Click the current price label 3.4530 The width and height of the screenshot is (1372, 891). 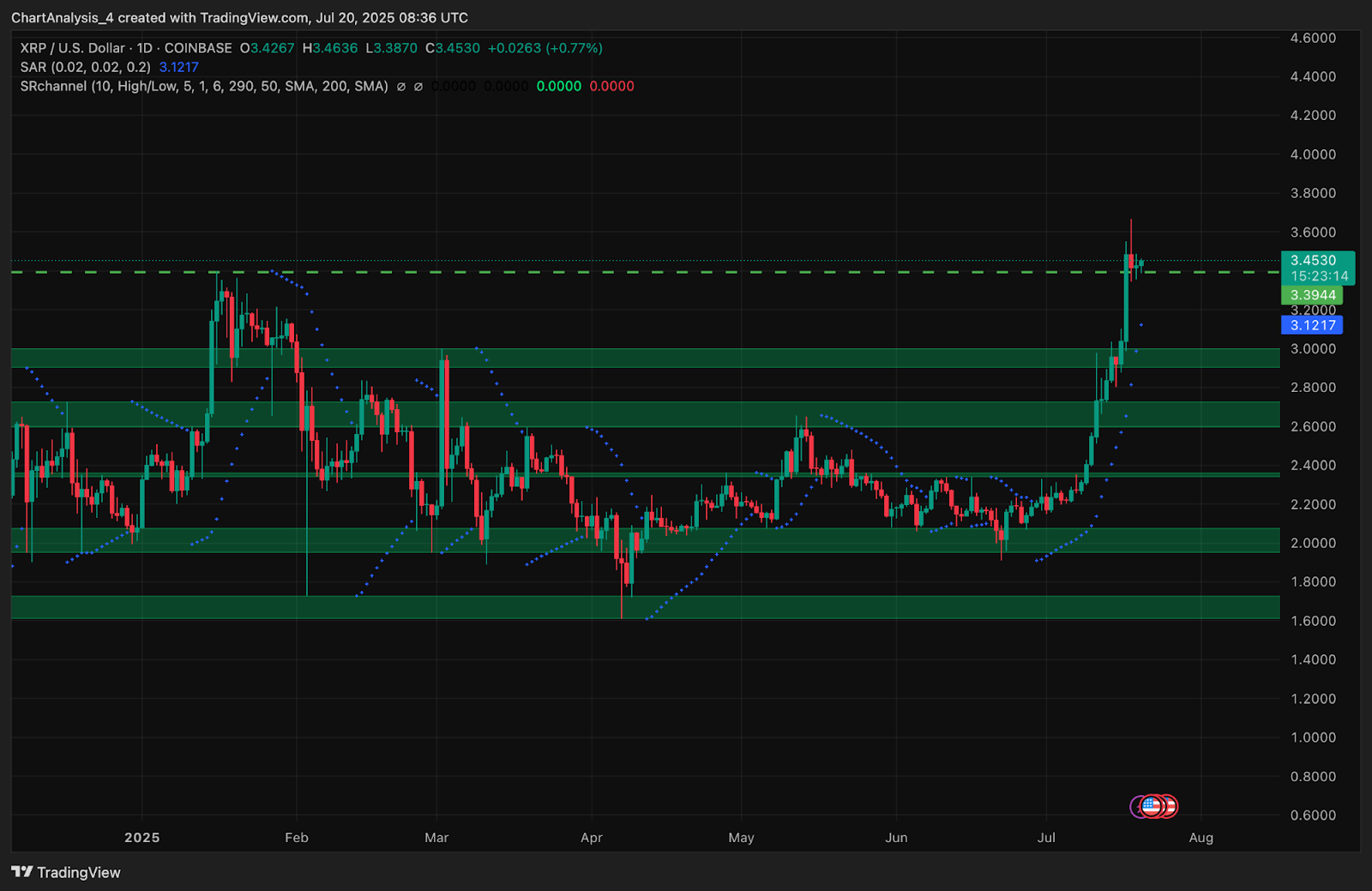coord(1314,260)
